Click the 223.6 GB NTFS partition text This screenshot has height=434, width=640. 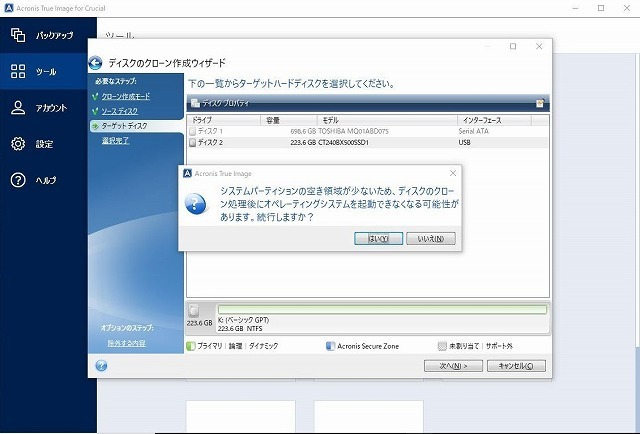pos(240,329)
